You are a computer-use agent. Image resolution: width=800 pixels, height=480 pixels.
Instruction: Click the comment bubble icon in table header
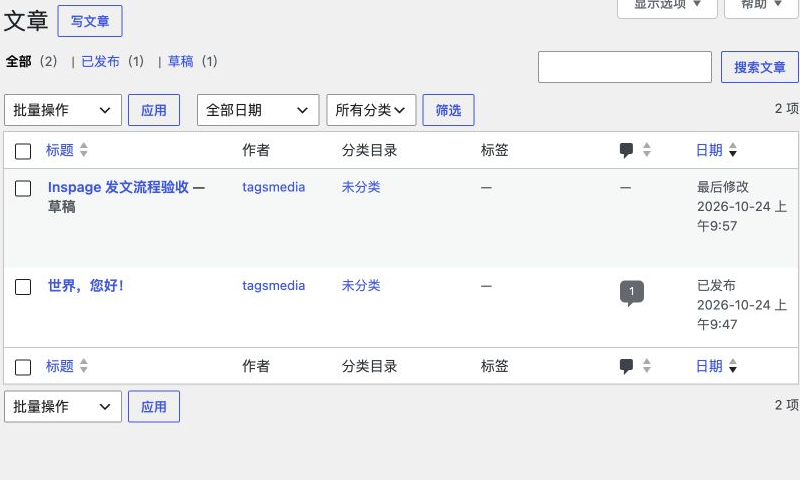pos(626,150)
